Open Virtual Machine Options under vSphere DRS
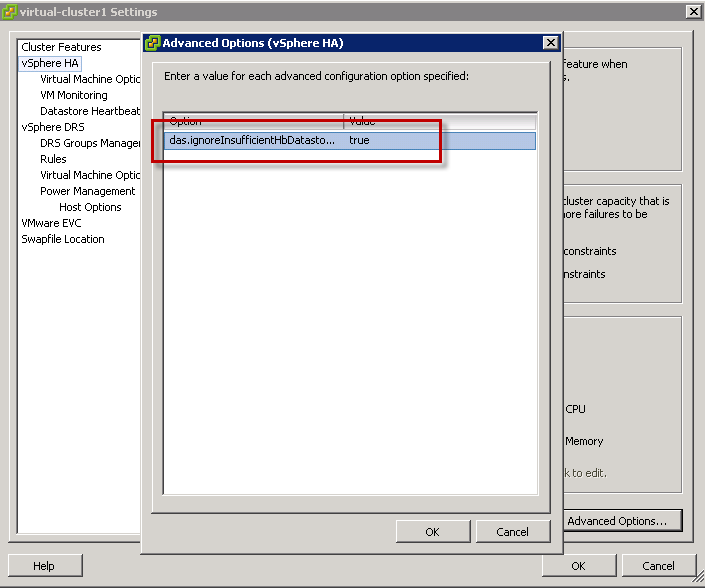This screenshot has height=588, width=705. [x=90, y=175]
